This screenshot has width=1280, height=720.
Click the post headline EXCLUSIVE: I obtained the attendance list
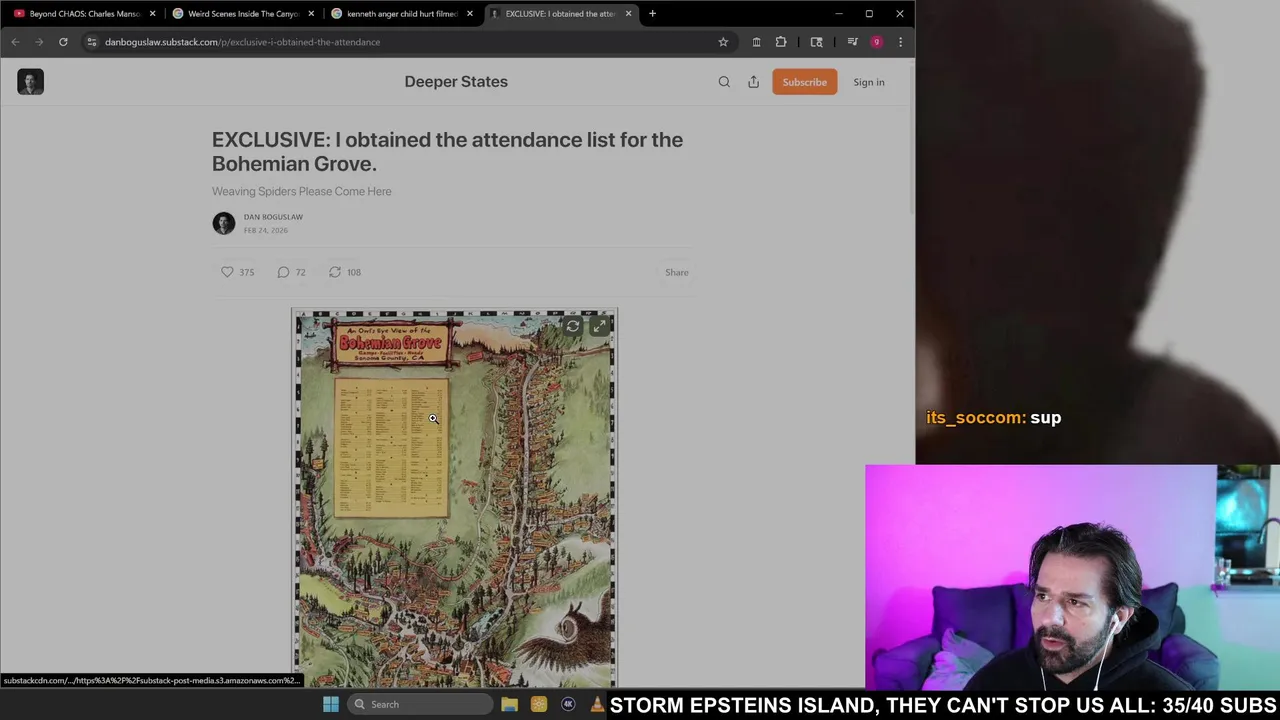pos(447,151)
